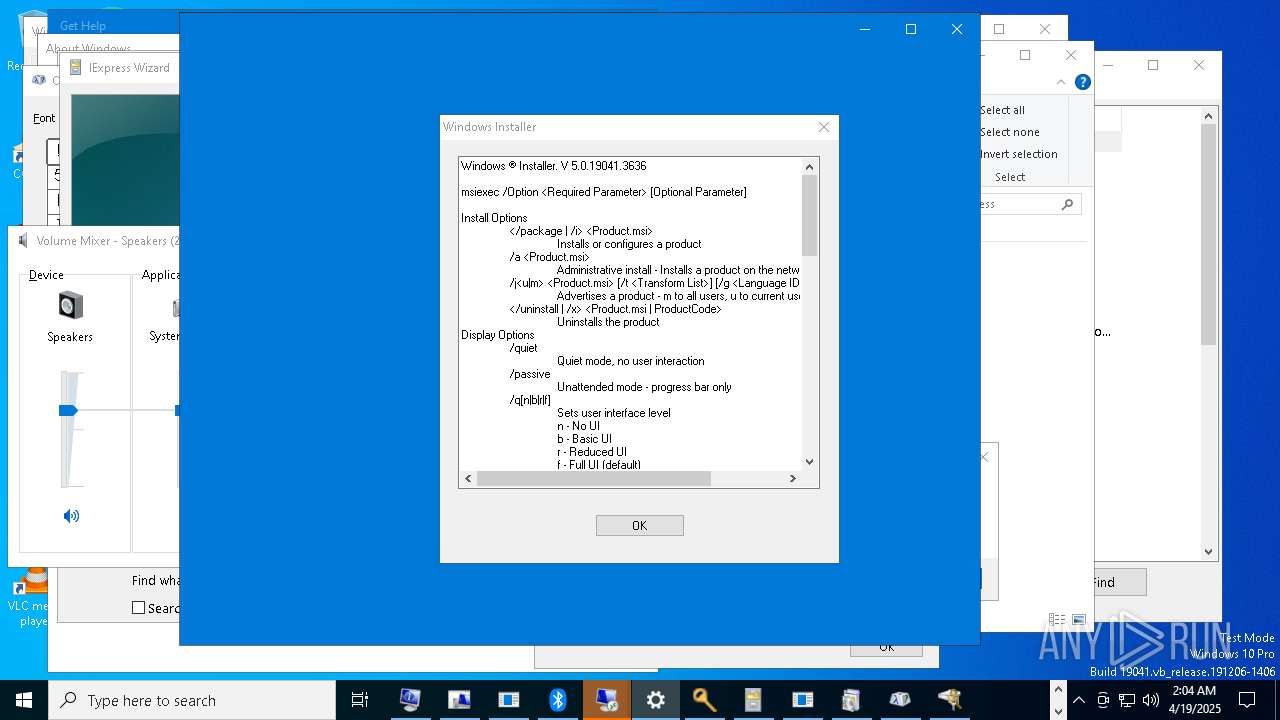Click the taskbar search box
The height and width of the screenshot is (720, 1280).
[x=192, y=700]
